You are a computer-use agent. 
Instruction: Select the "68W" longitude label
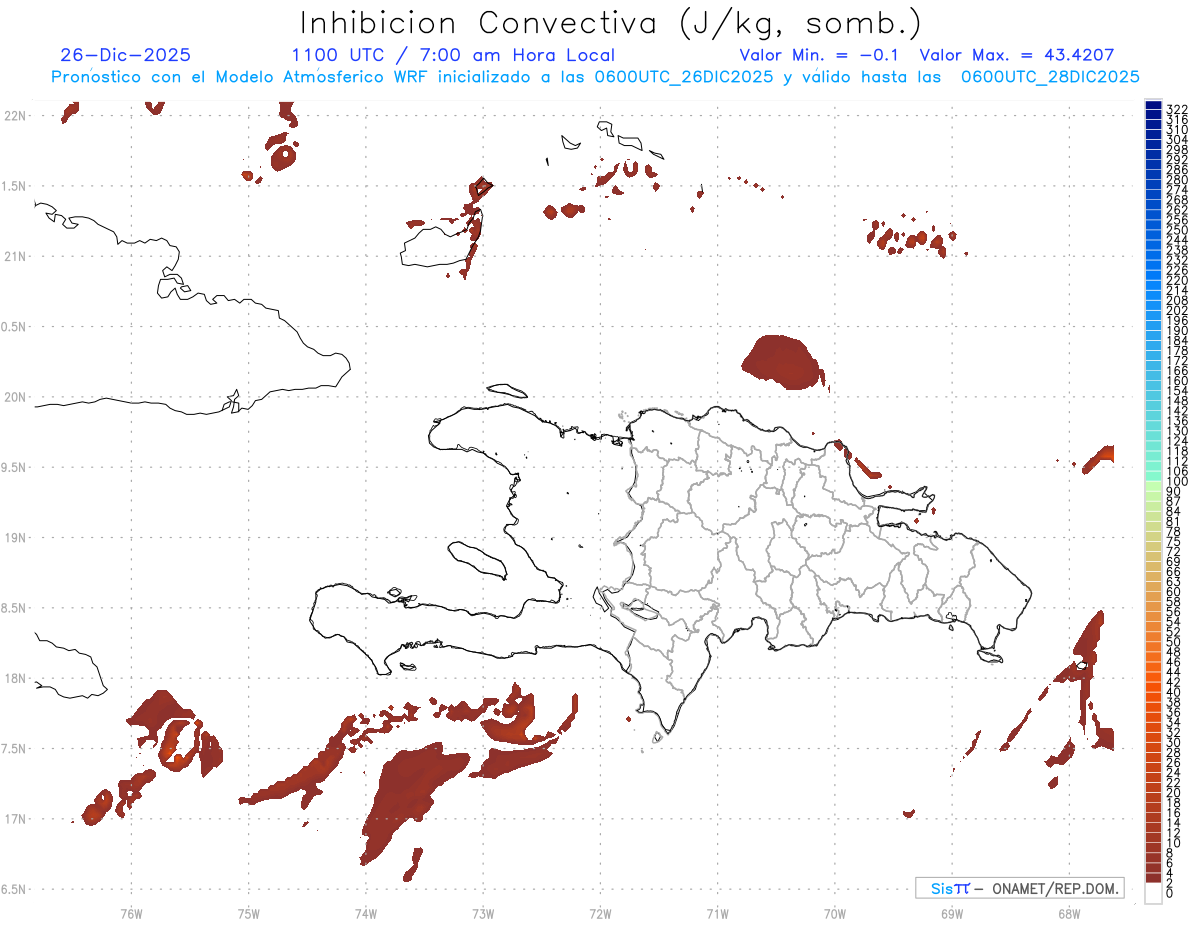click(x=1069, y=914)
